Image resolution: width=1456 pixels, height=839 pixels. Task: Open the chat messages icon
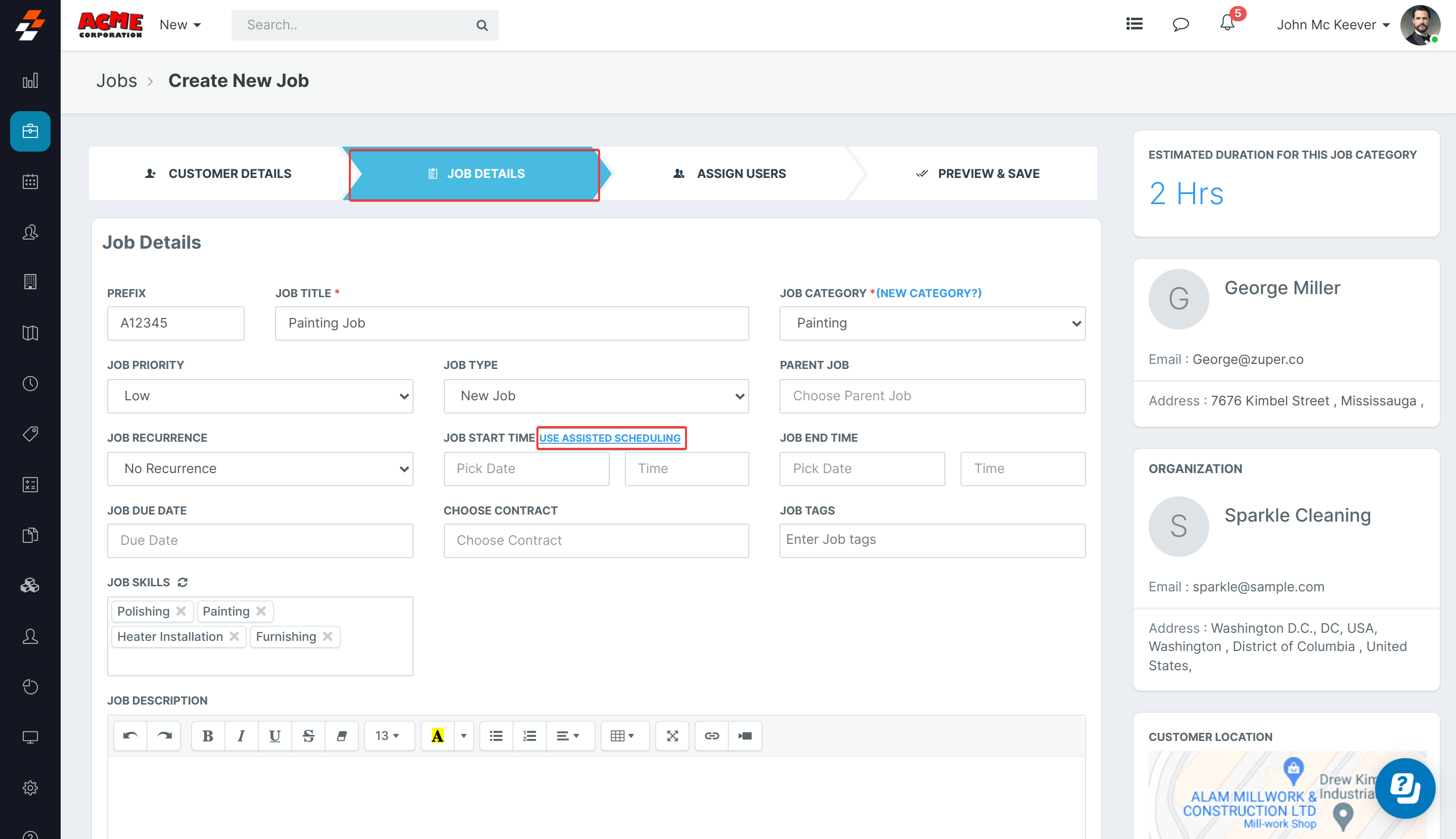point(1180,24)
